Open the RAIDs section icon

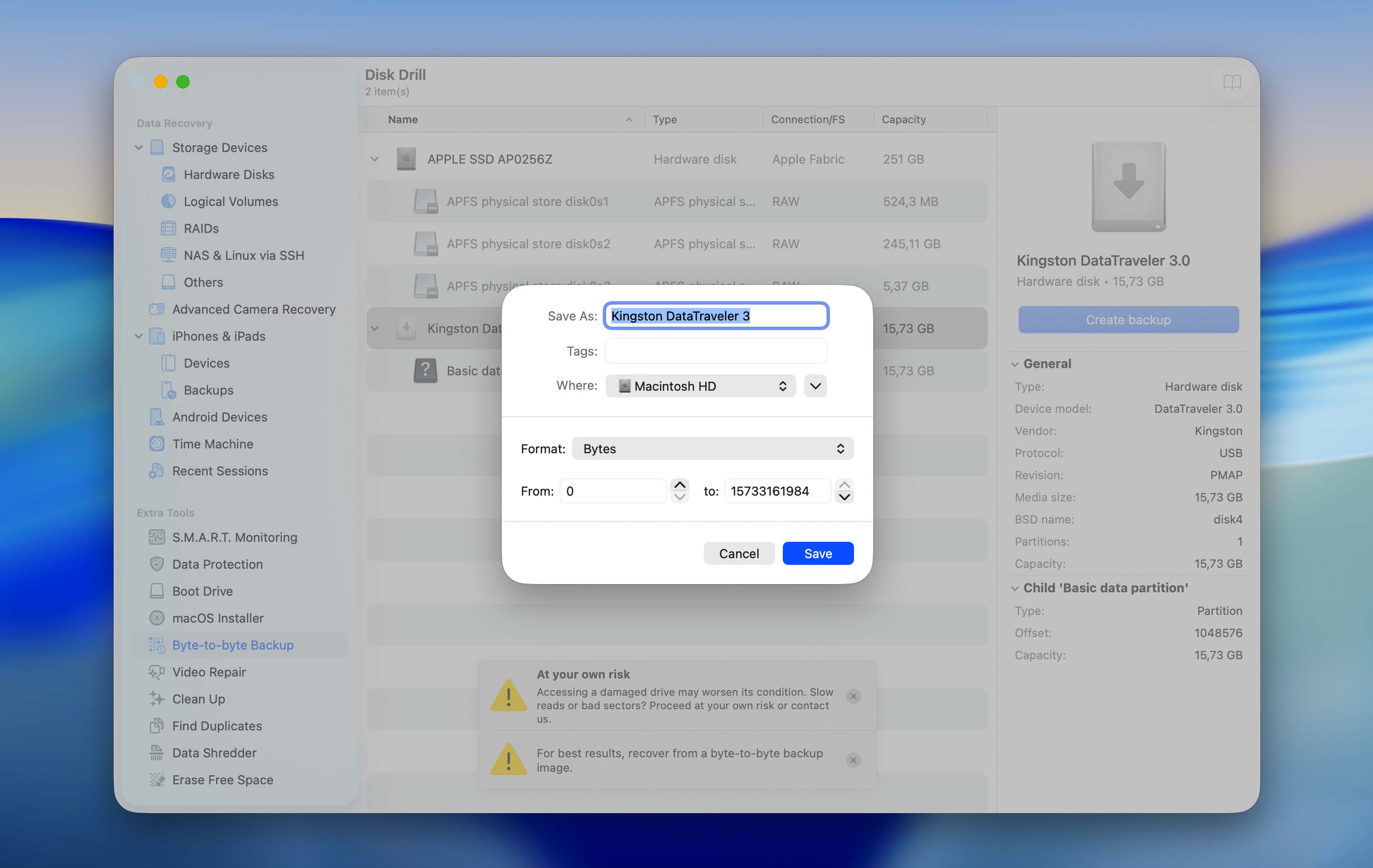(168, 228)
